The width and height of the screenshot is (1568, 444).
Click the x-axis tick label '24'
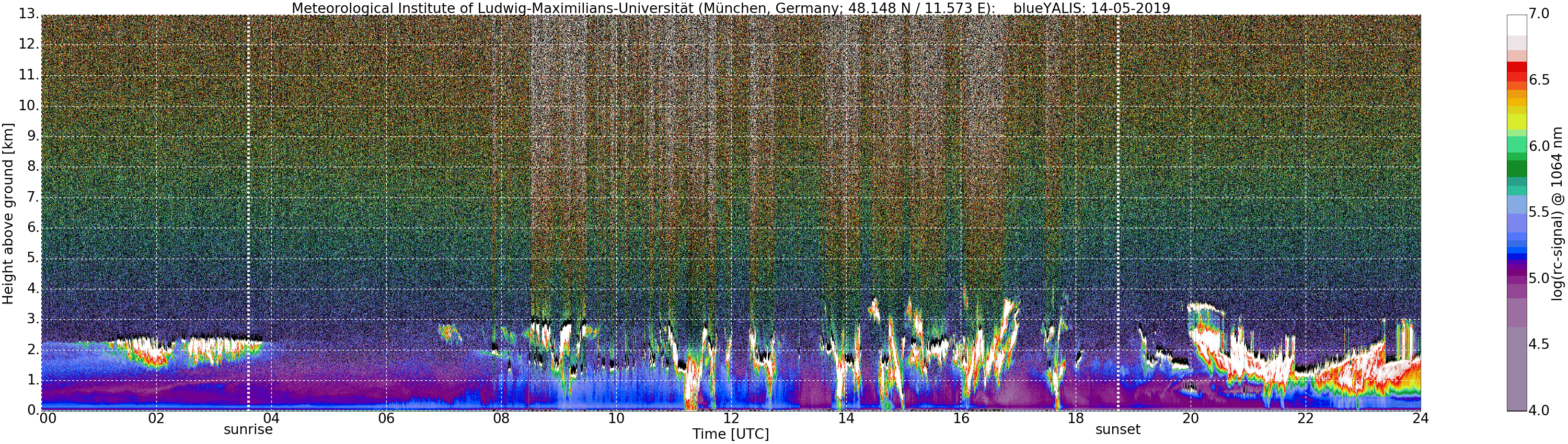(1421, 418)
